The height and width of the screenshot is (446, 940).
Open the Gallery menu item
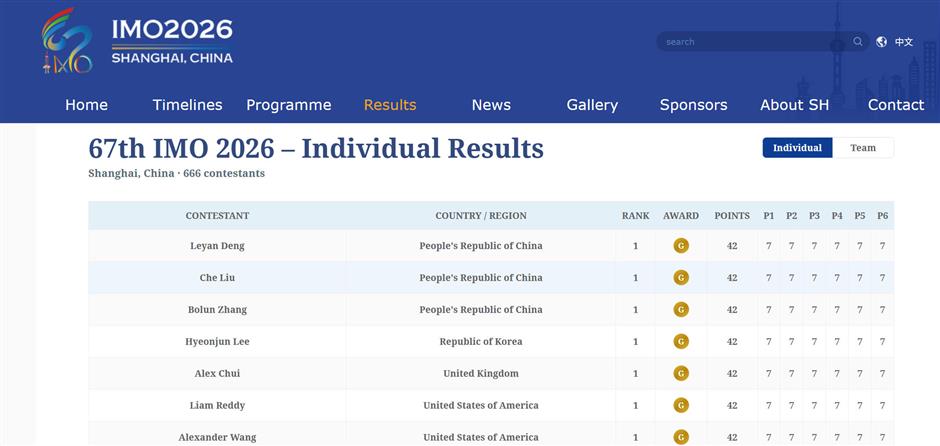click(592, 105)
